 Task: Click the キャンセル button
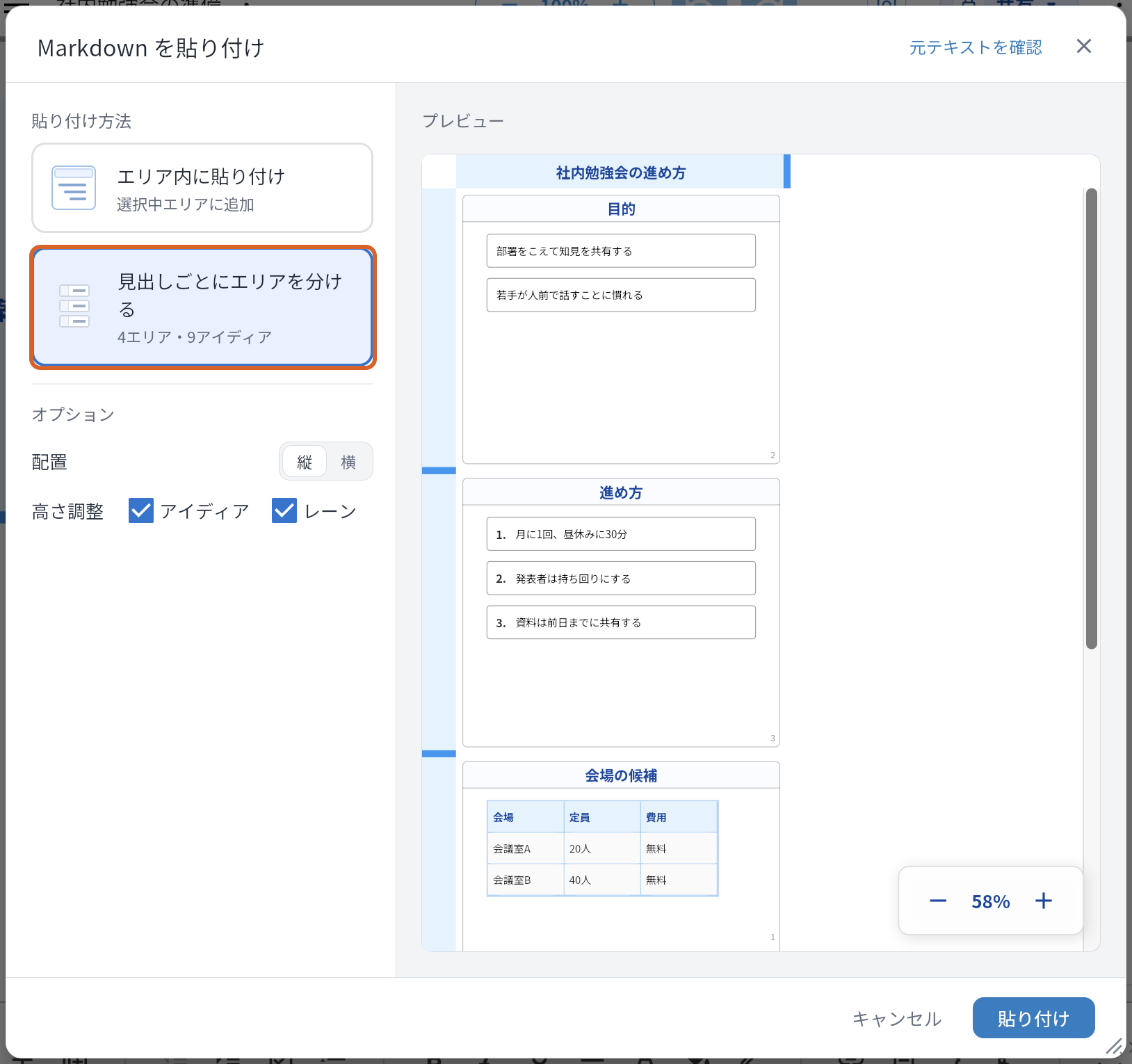[x=897, y=1019]
